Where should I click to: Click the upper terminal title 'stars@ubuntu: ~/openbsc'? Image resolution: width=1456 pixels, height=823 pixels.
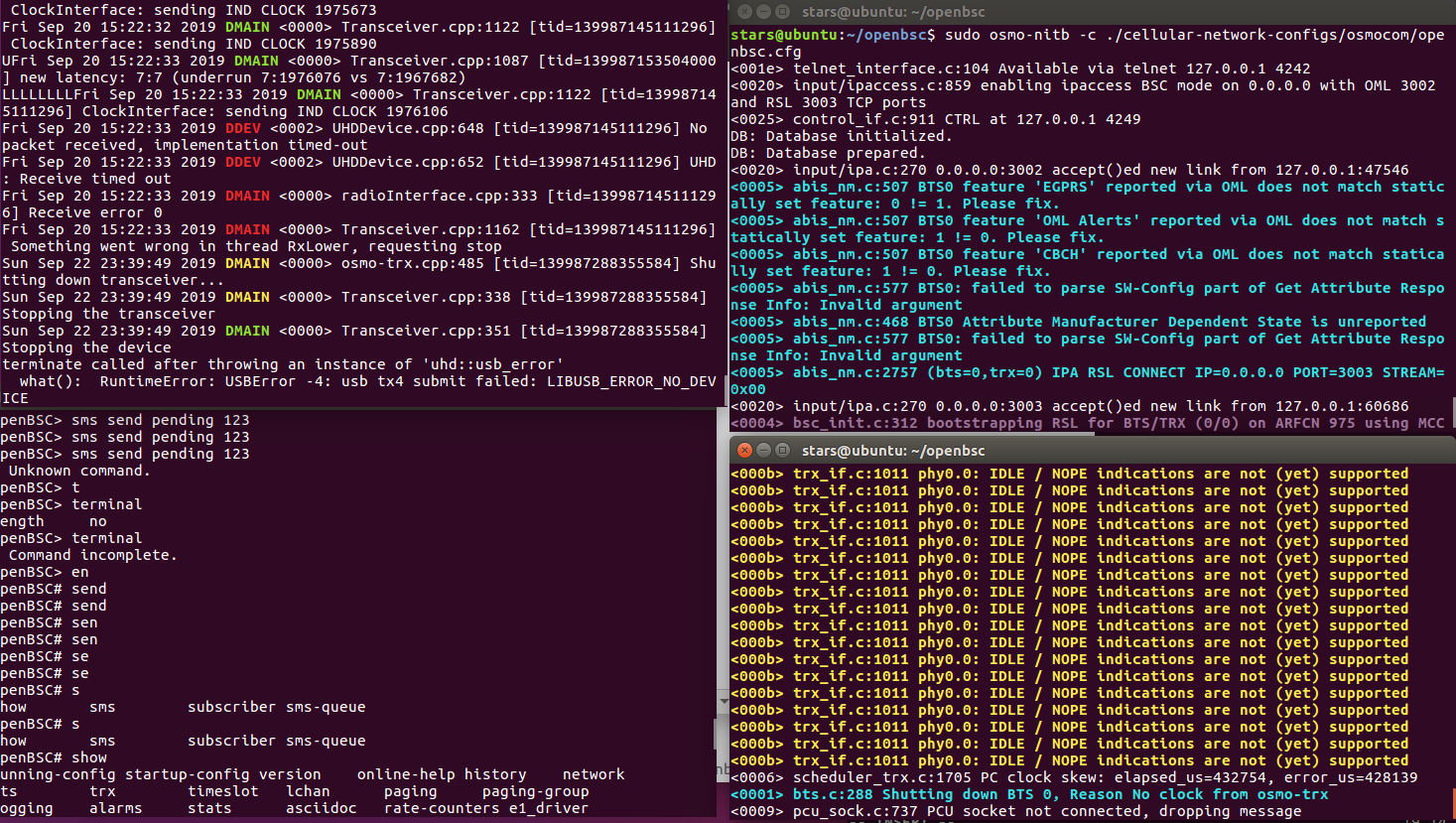click(893, 12)
